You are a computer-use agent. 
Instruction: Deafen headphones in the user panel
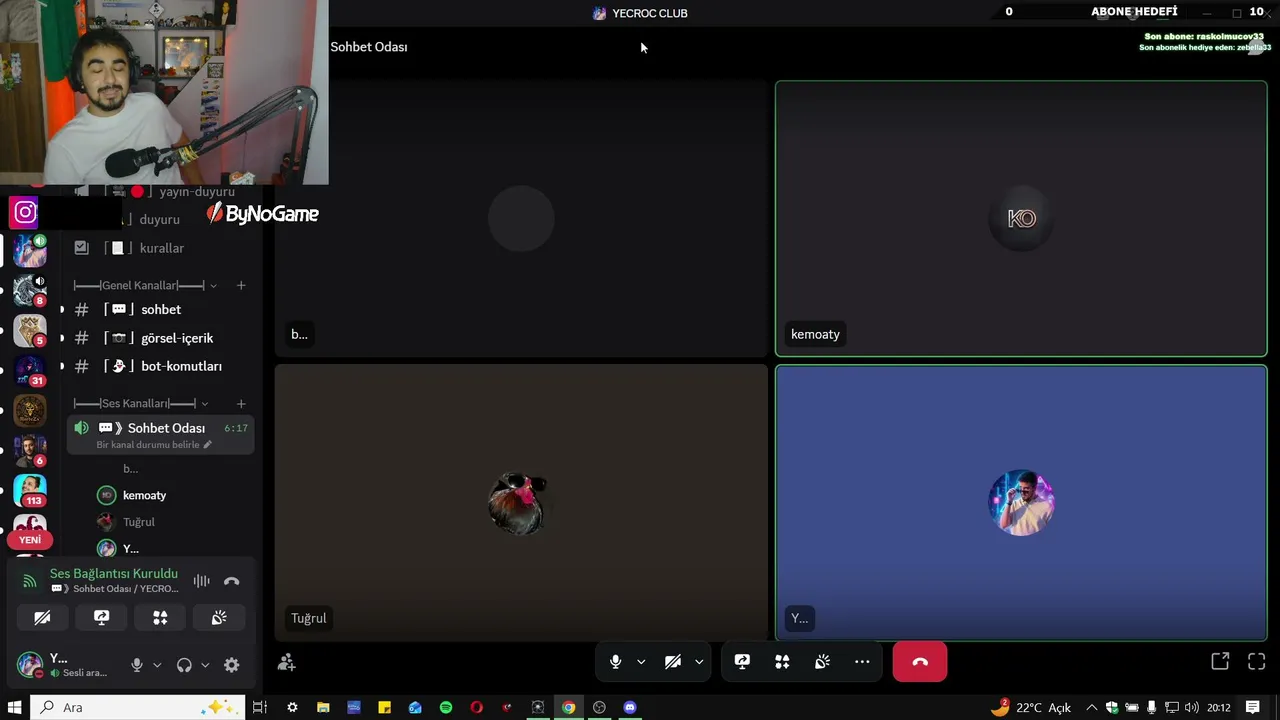click(184, 665)
